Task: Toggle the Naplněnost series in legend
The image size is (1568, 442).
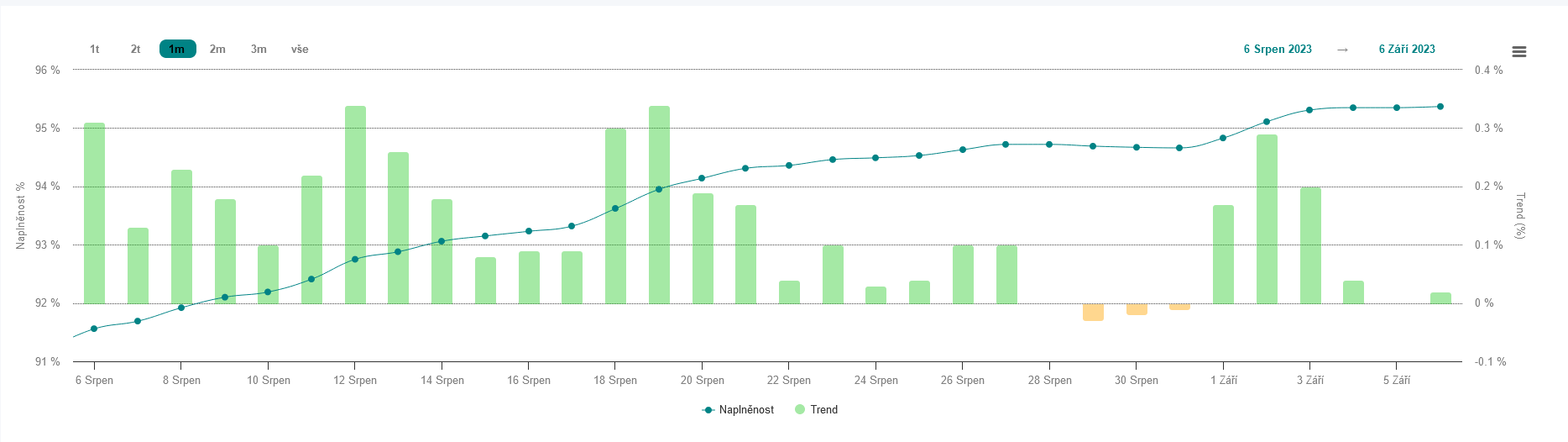Action: click(738, 410)
